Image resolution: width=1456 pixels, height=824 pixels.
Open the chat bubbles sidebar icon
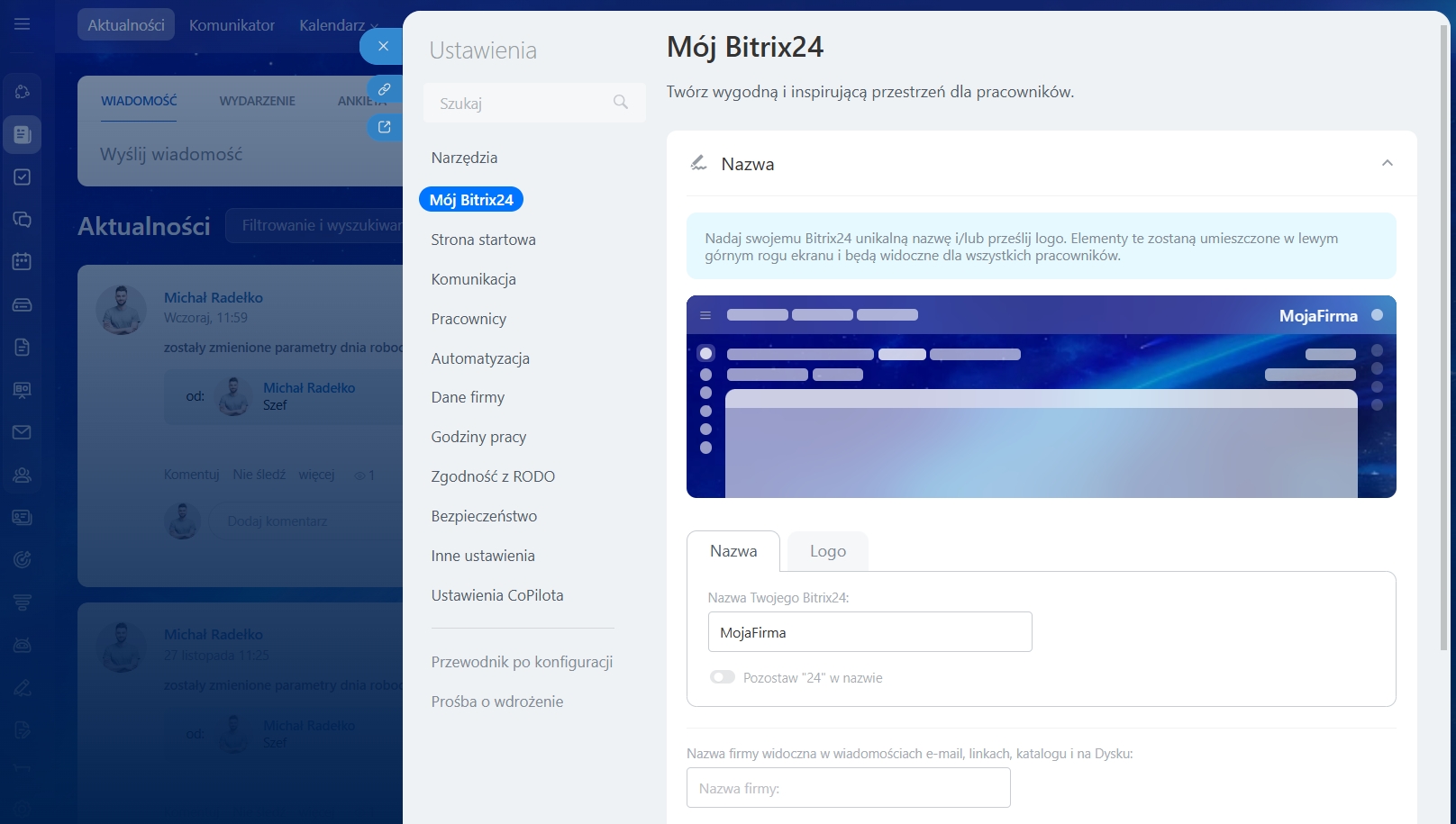pos(23,220)
